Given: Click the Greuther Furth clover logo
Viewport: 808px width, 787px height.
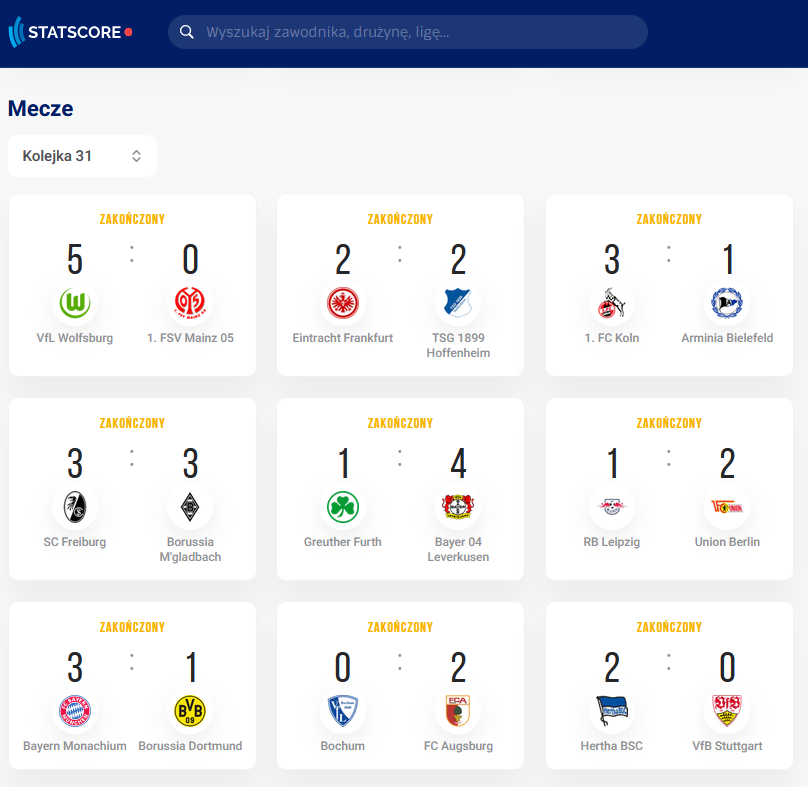Looking at the screenshot, I should coord(343,507).
